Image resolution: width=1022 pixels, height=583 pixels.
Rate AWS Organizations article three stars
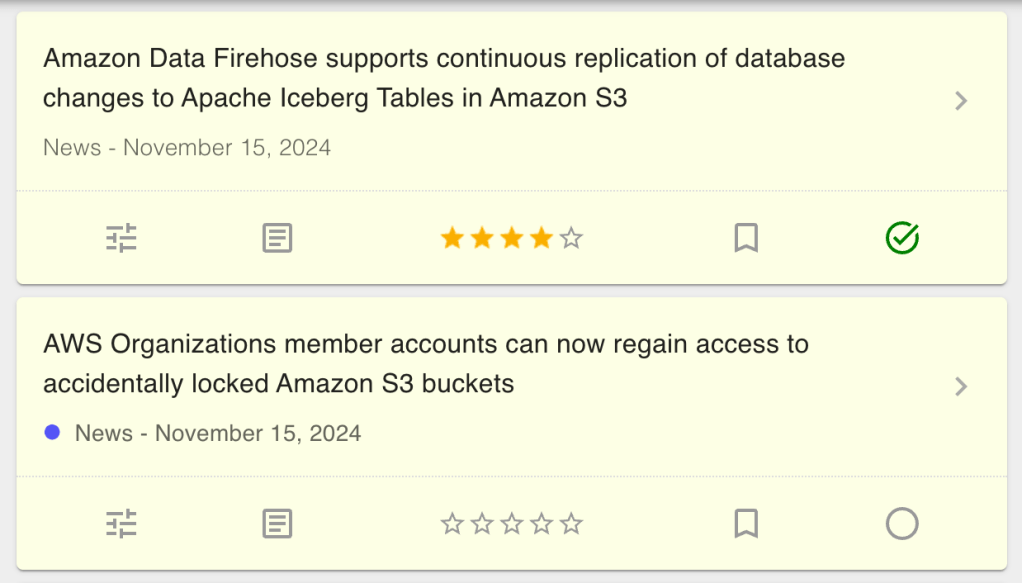click(x=512, y=523)
